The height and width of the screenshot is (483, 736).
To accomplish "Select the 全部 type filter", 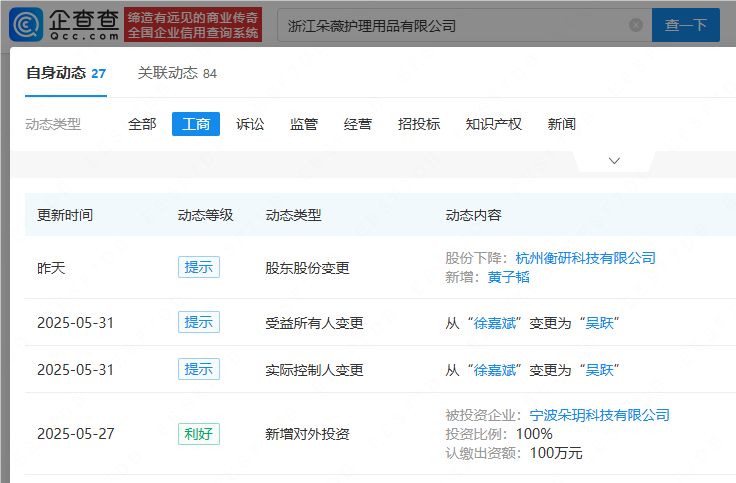I will pyautogui.click(x=142, y=124).
